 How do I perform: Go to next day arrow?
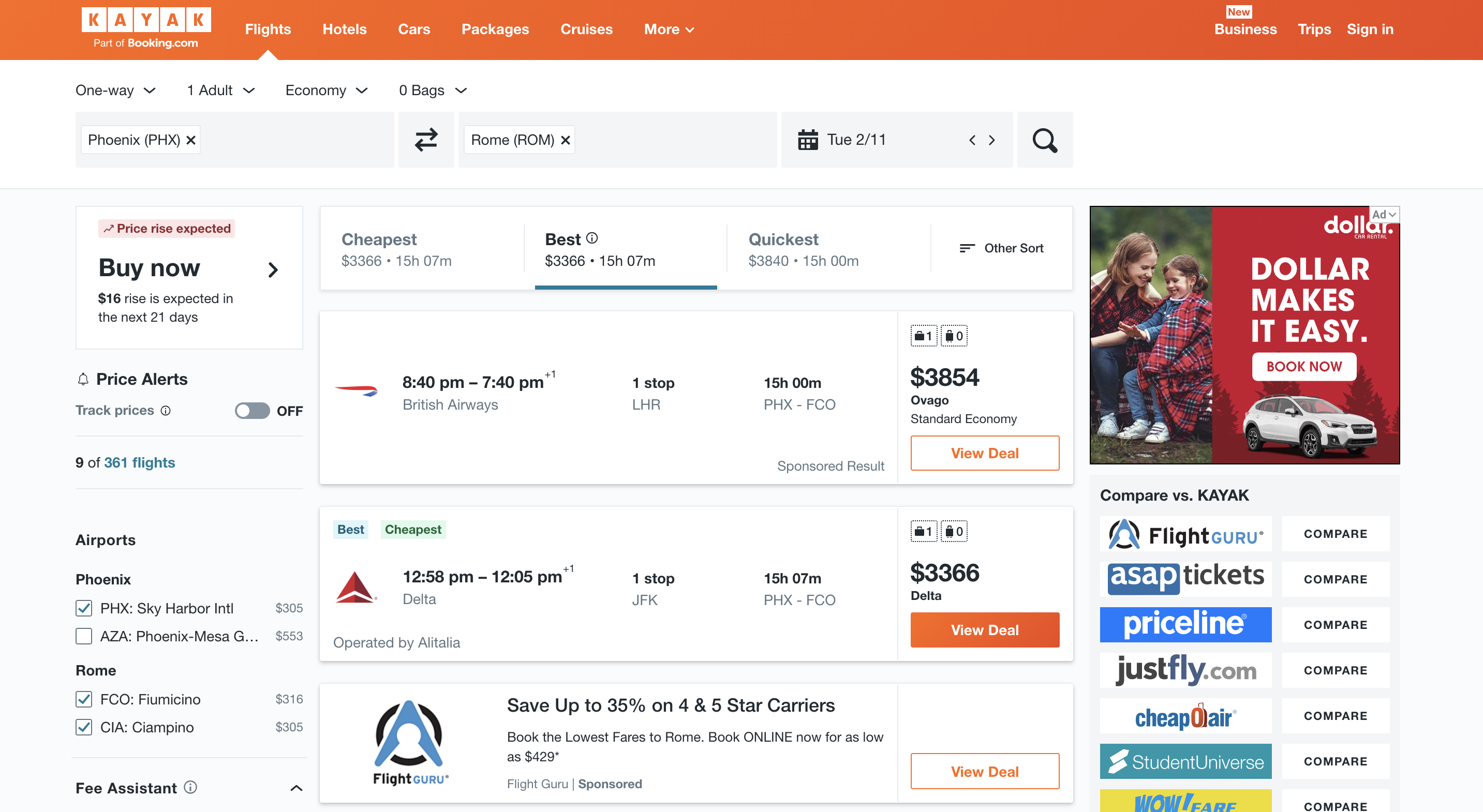point(991,140)
